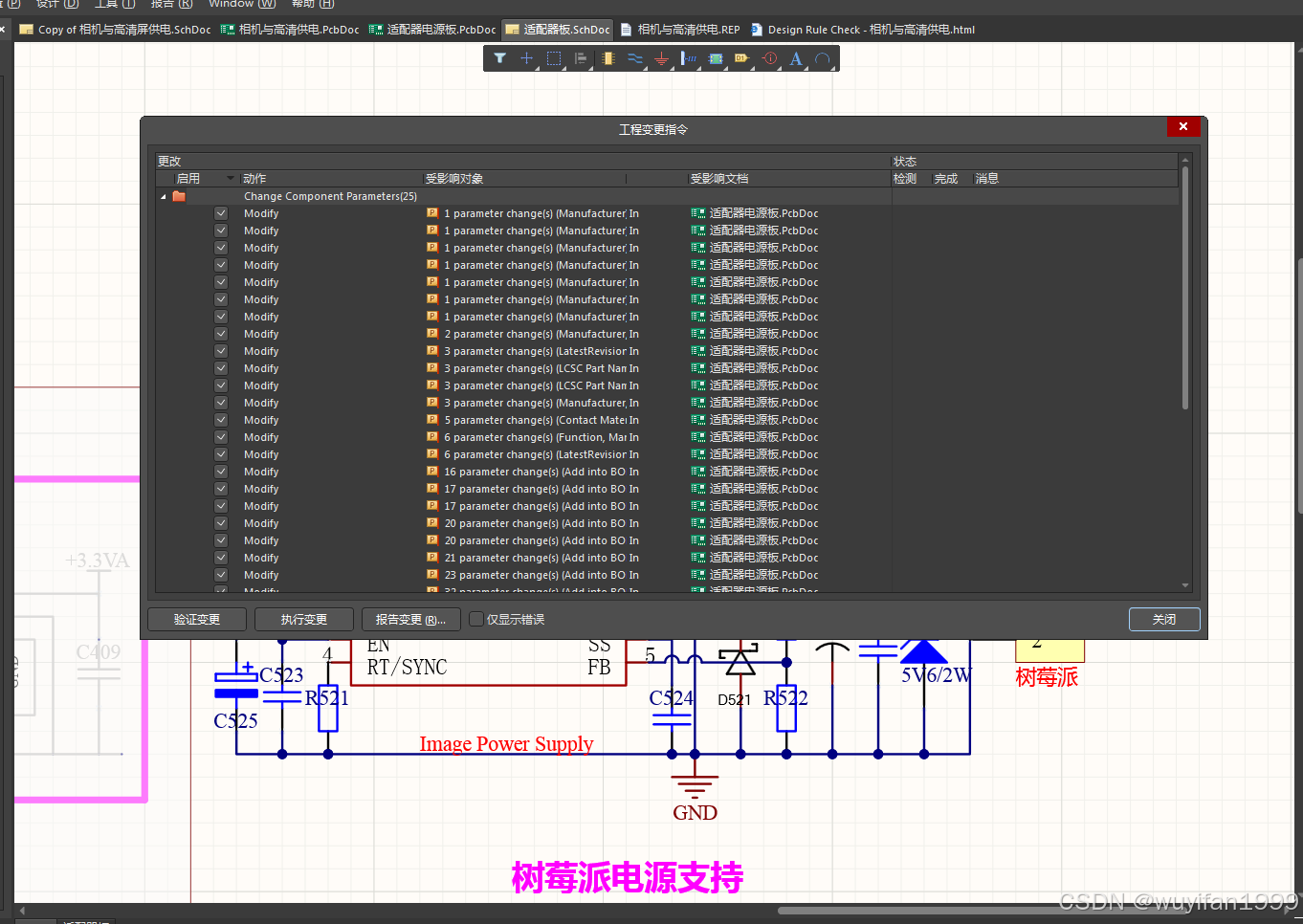The width and height of the screenshot is (1303, 924).
Task: Select the D1 port placement tool
Action: click(x=741, y=58)
